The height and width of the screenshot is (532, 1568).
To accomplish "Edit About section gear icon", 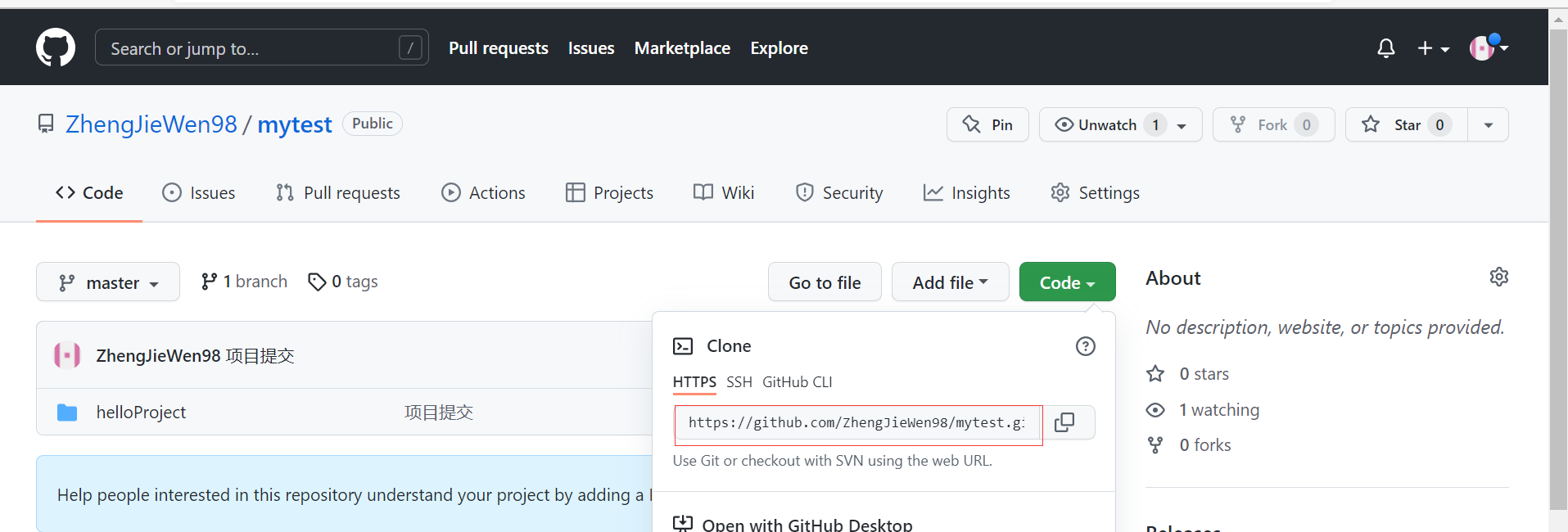I will [x=1498, y=277].
